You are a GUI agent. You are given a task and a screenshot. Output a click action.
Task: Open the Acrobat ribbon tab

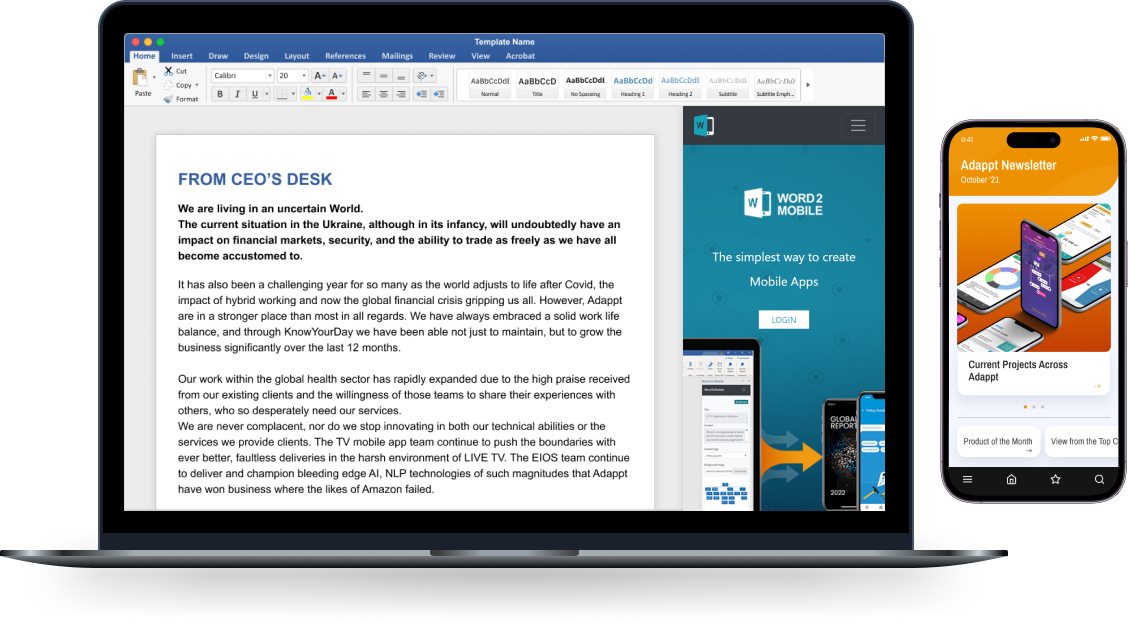click(520, 56)
